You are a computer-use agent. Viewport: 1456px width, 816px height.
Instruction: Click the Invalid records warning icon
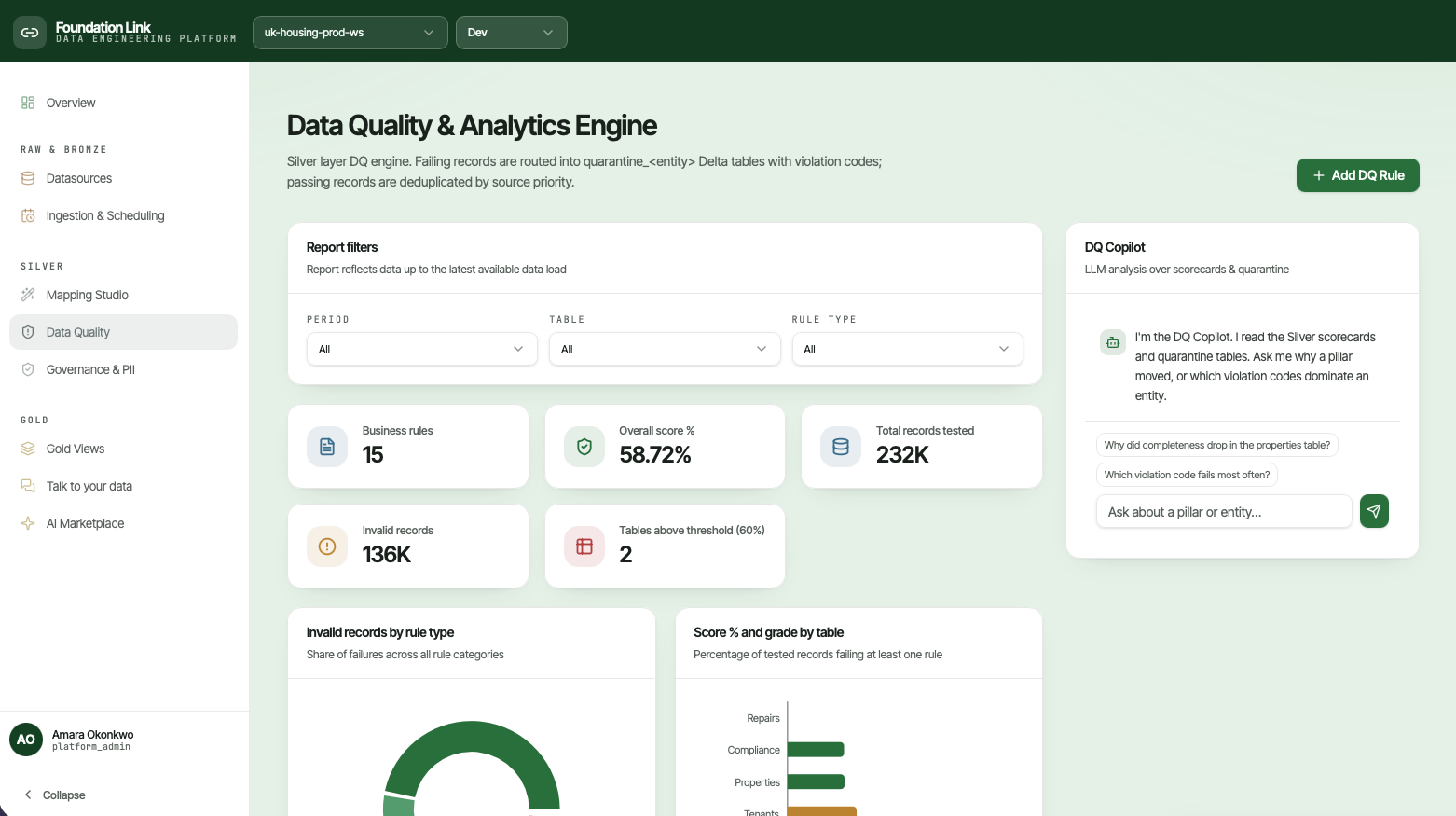(327, 546)
